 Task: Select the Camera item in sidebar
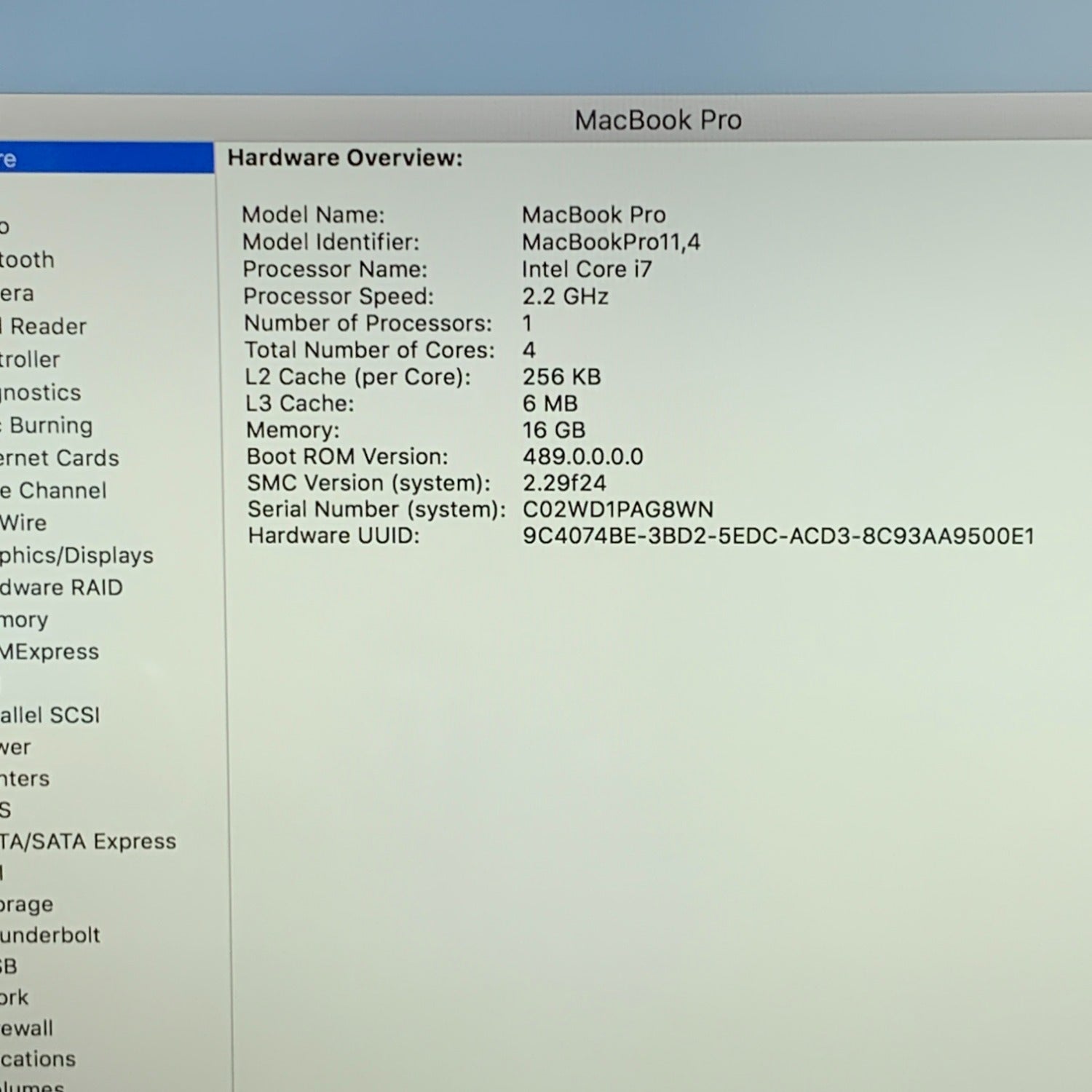pos(17,293)
